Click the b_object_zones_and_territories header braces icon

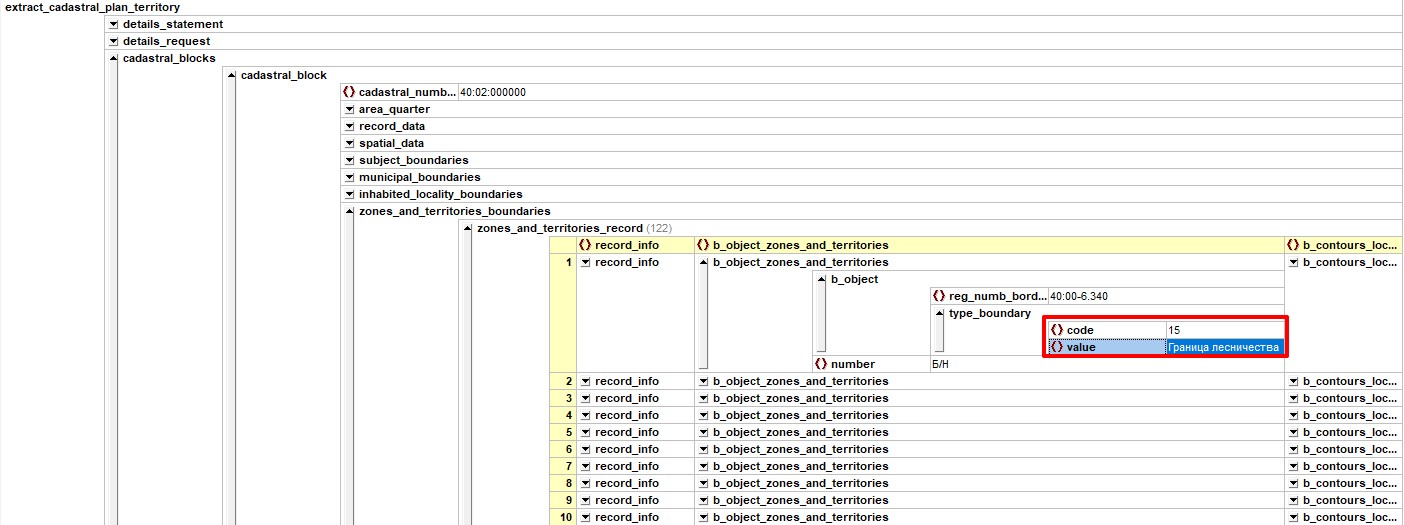[x=702, y=245]
